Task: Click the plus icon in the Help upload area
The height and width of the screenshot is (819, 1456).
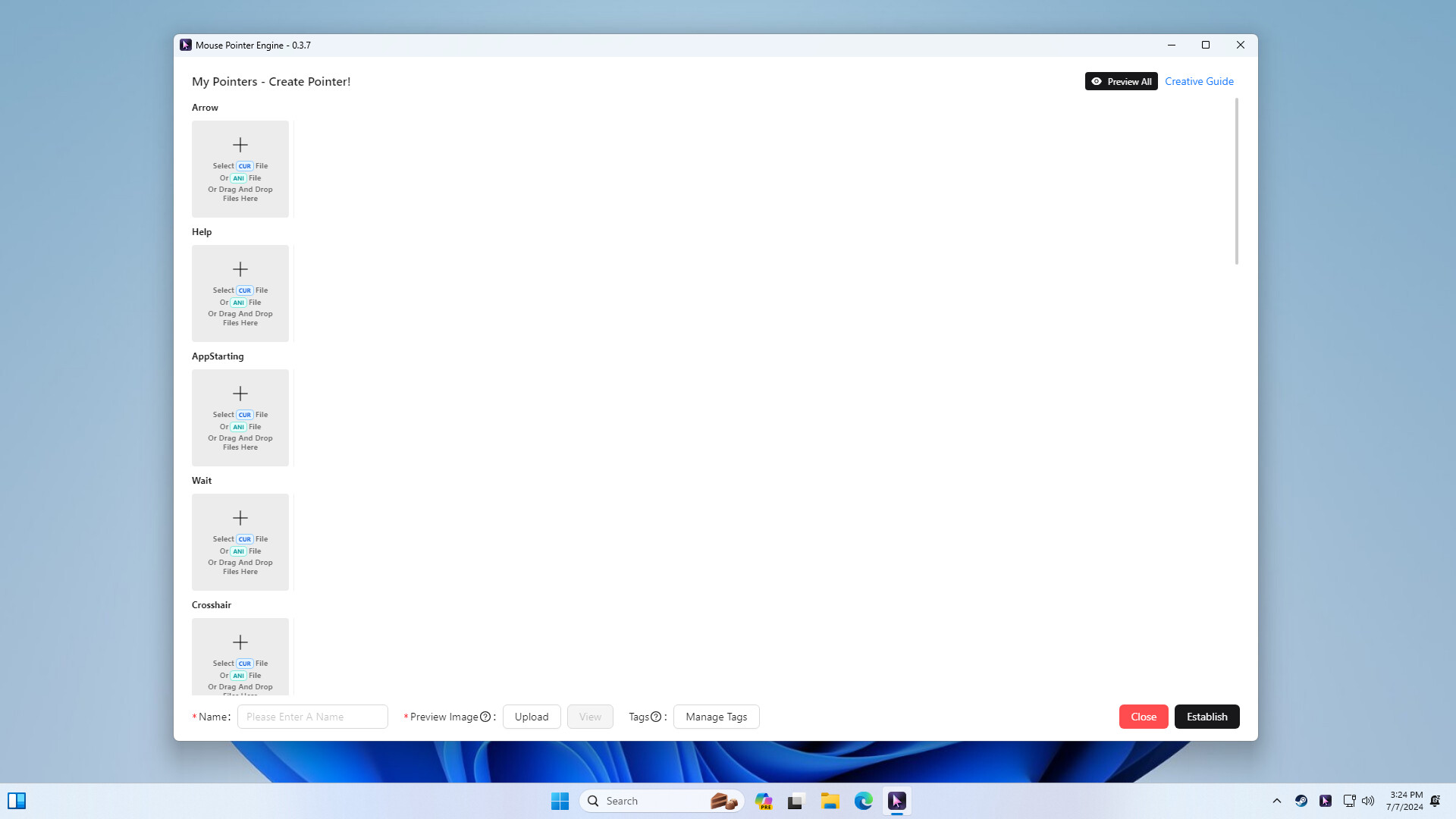Action: point(240,268)
